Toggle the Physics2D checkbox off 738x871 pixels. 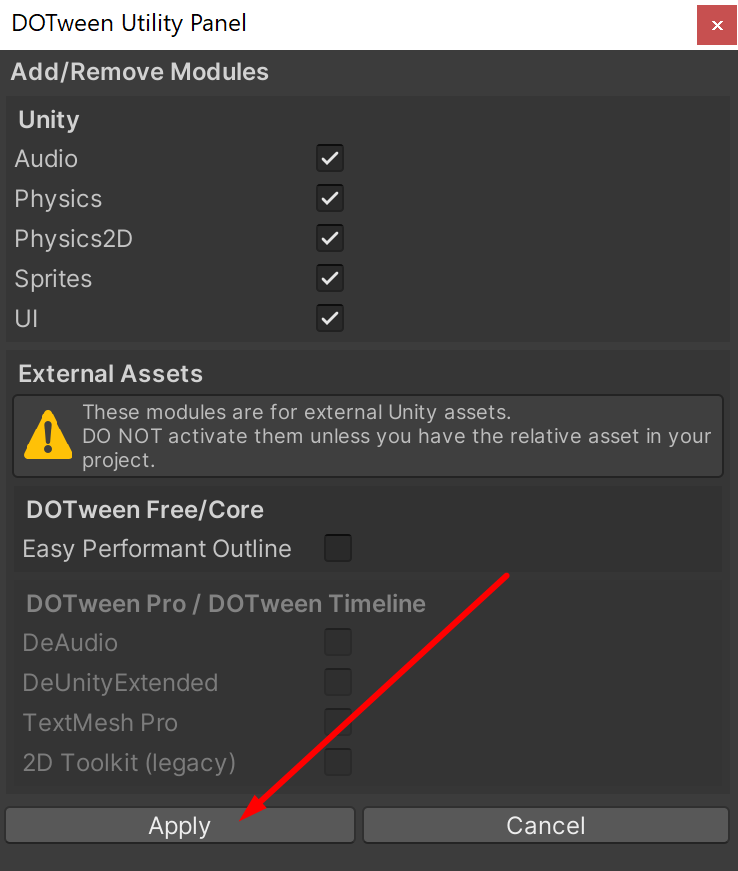pos(330,238)
